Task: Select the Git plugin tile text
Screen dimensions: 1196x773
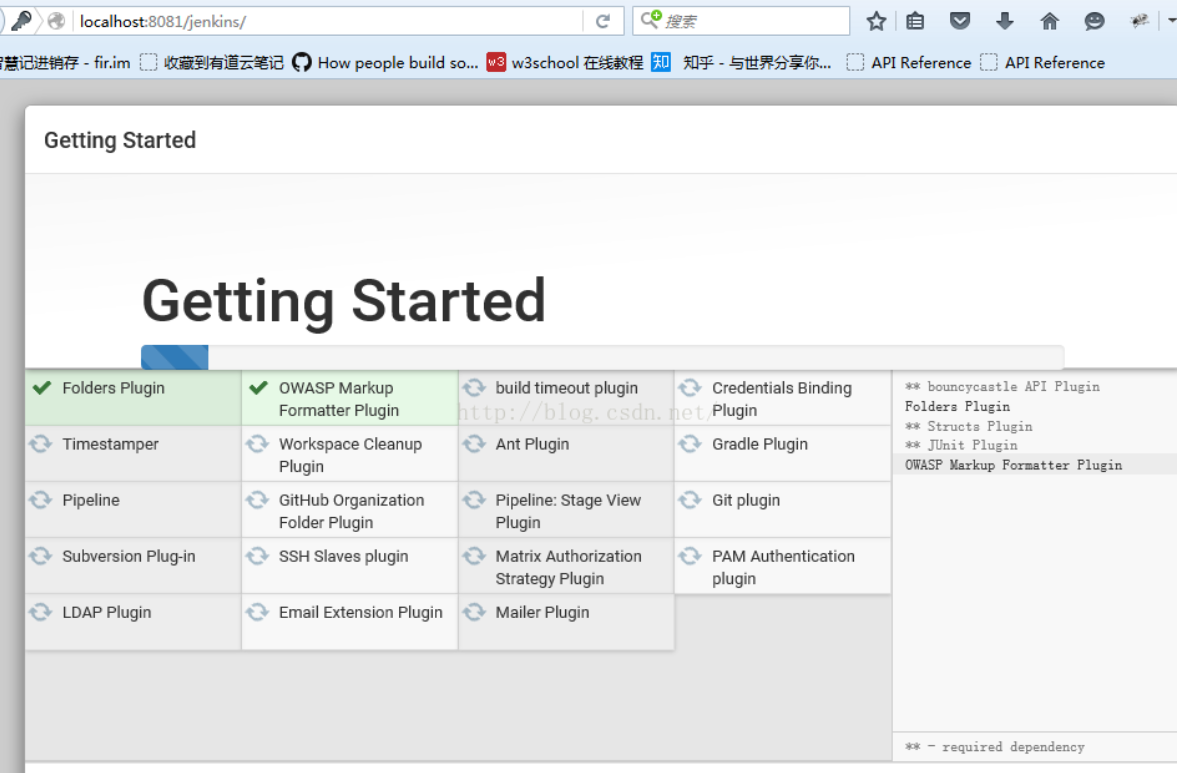Action: tap(746, 501)
